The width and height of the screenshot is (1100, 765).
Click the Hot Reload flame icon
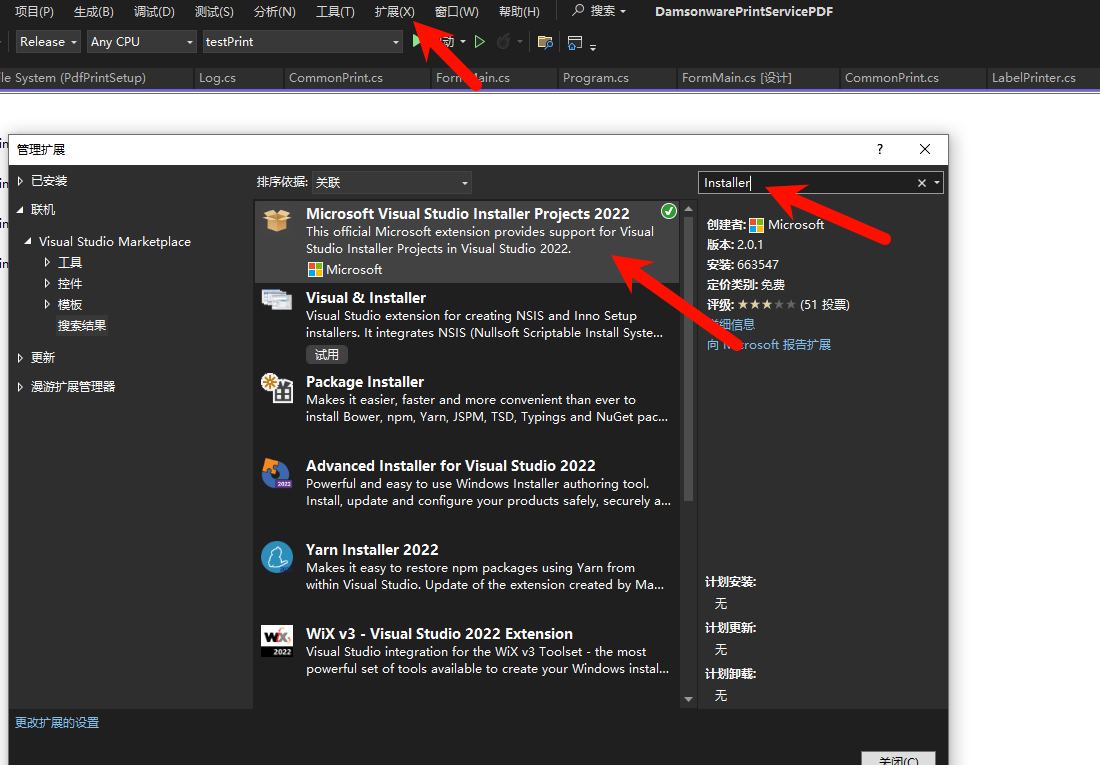tap(503, 42)
